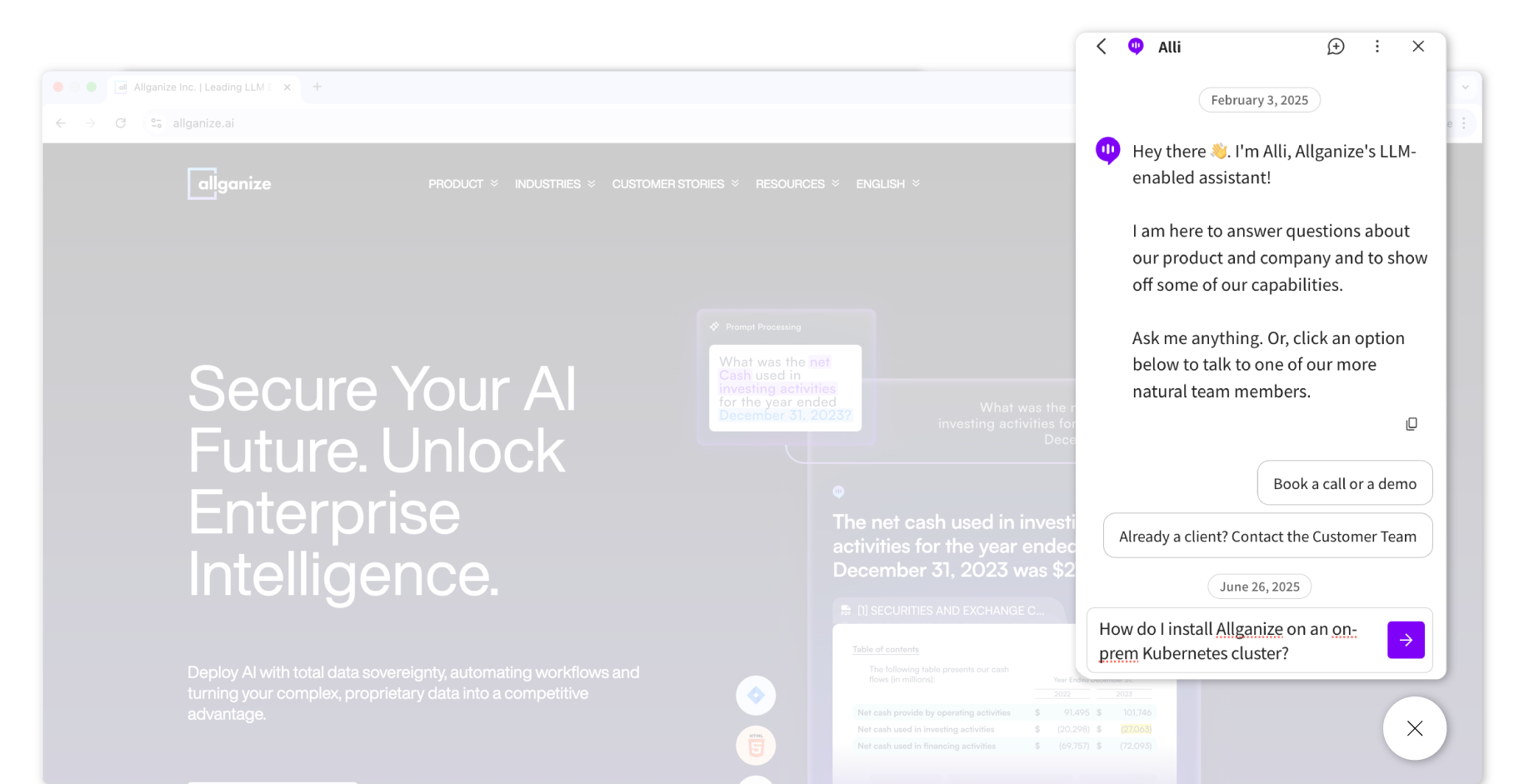Click the small Alli icon above the answer text
The height and width of the screenshot is (784, 1524).
click(x=838, y=492)
